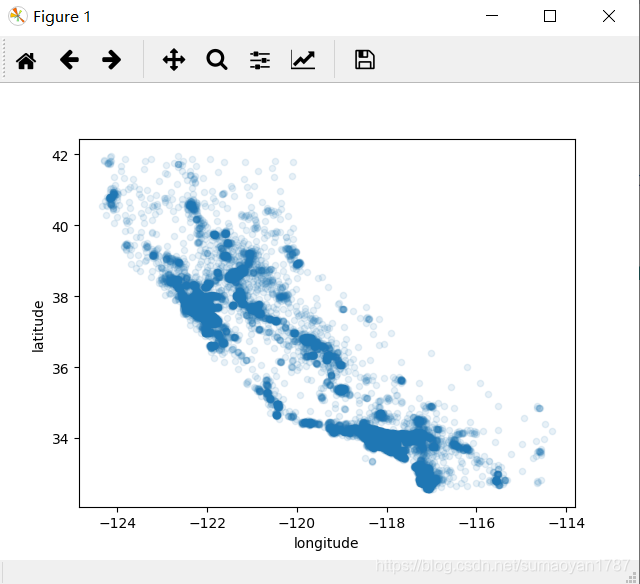The height and width of the screenshot is (584, 640).
Task: Reset the plot with the Home icon
Action: (26, 60)
